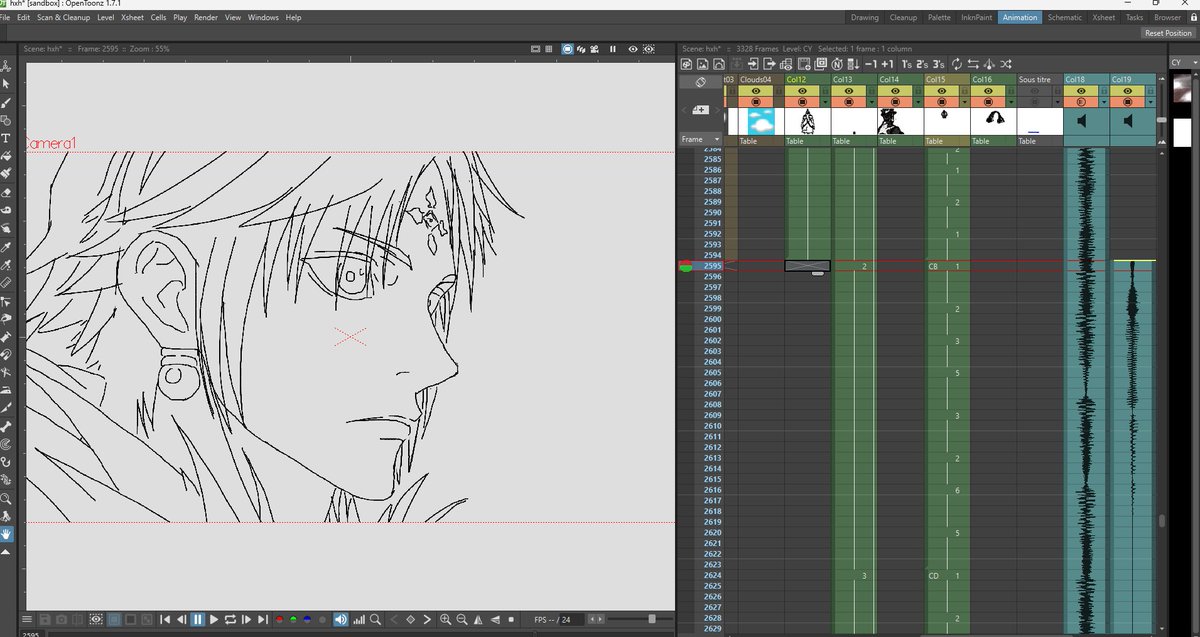1200x637 pixels.
Task: Open the Xsheet menu
Action: click(131, 17)
